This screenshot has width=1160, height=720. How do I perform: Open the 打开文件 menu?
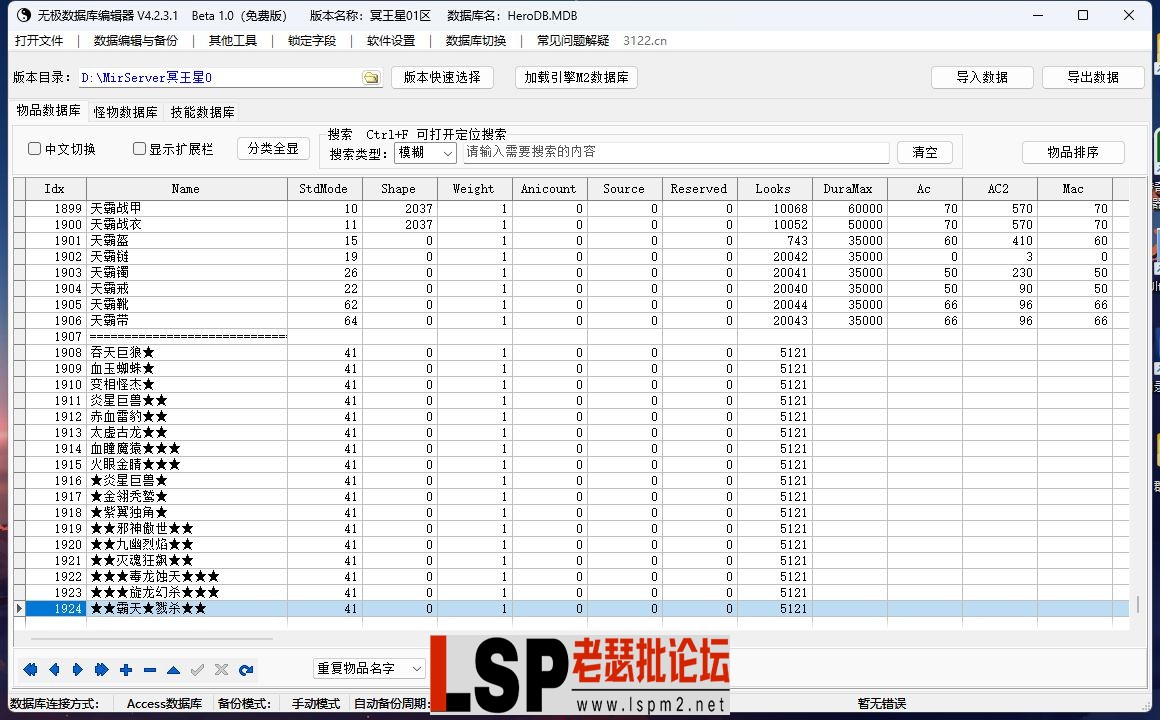coord(39,41)
